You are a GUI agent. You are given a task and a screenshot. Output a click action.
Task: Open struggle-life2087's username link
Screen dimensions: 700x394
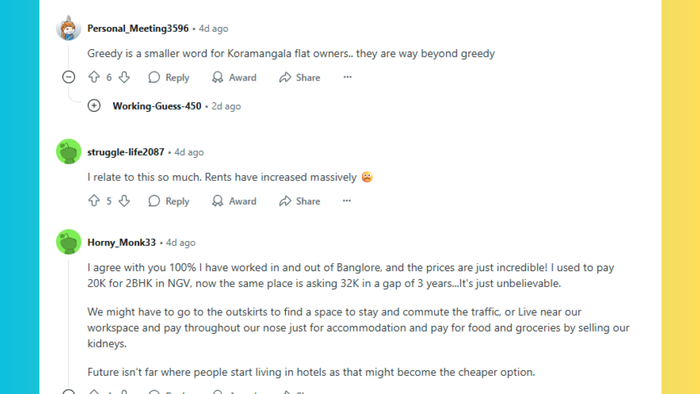[x=126, y=152]
